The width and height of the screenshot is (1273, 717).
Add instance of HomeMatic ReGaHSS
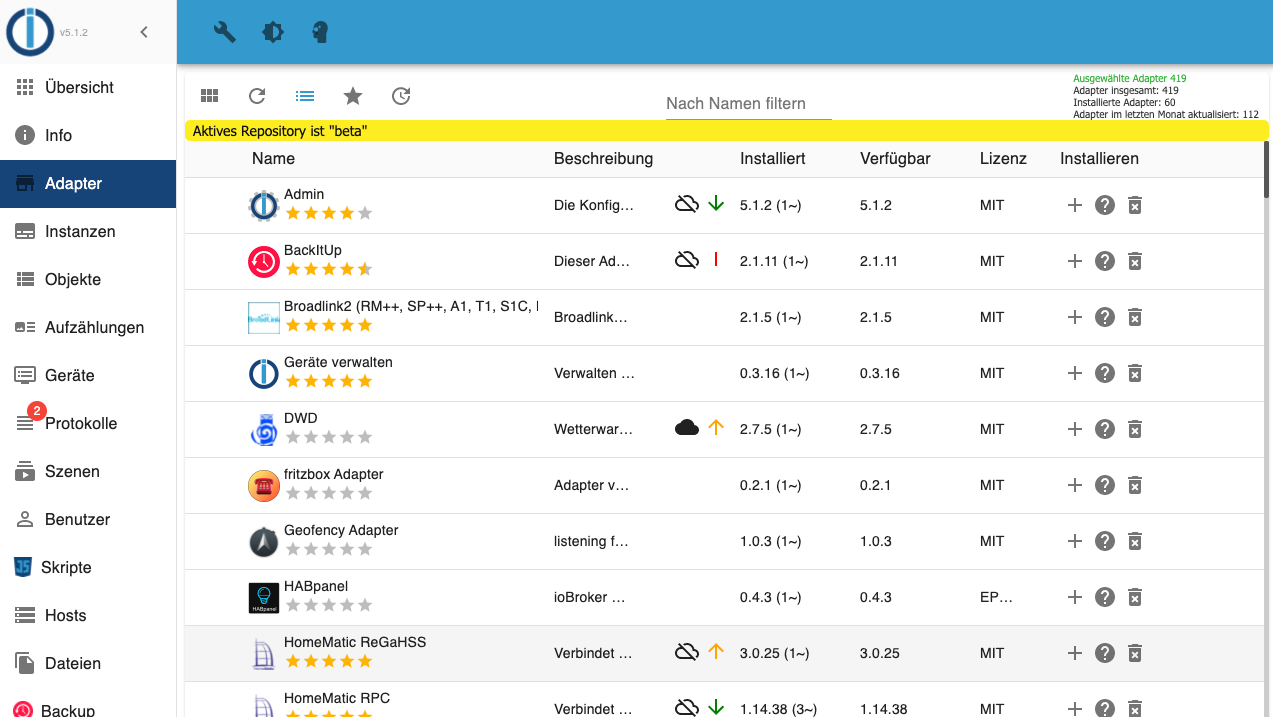point(1075,653)
